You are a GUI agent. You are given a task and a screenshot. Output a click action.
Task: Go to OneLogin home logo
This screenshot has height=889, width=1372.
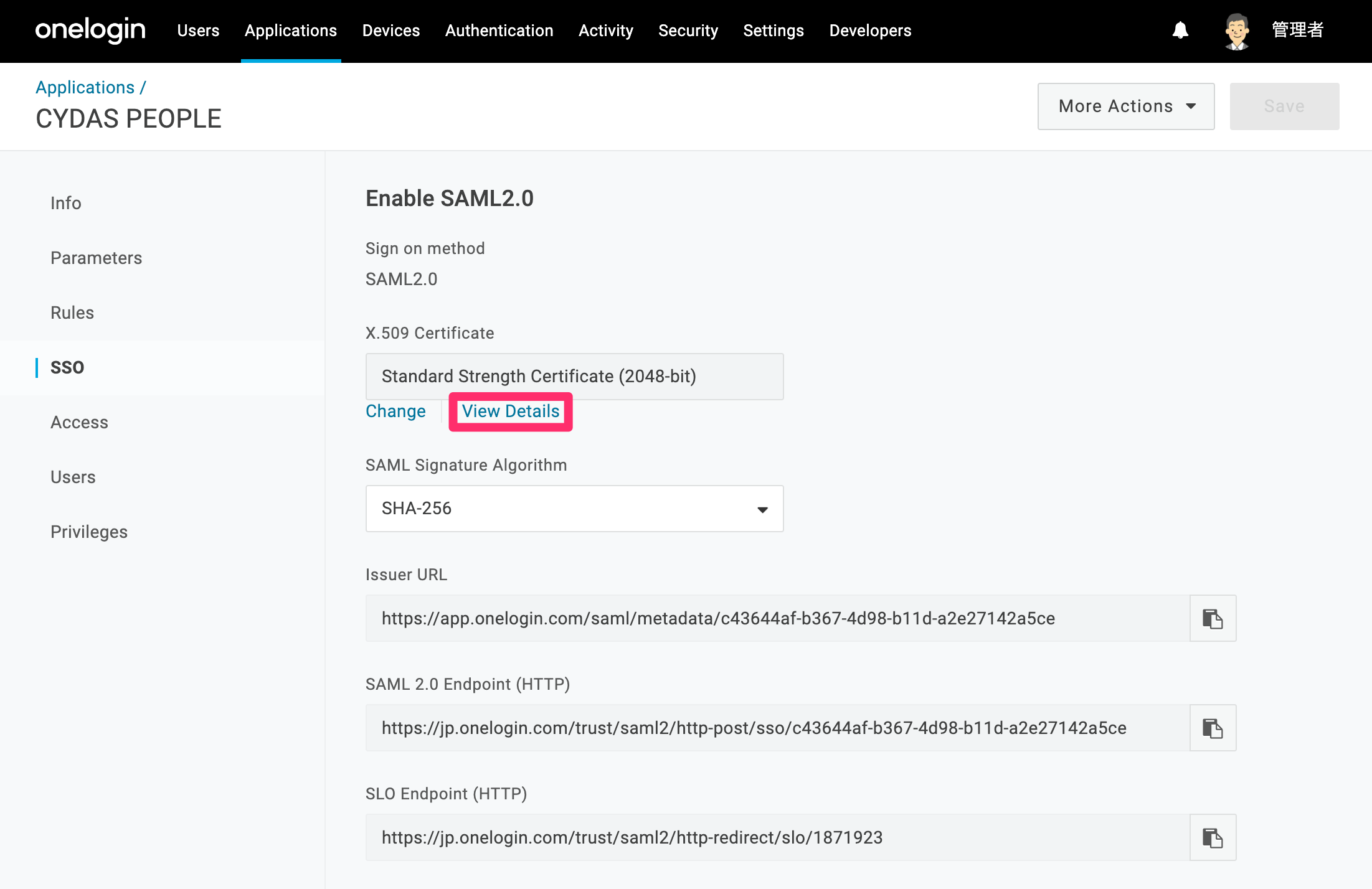click(90, 30)
